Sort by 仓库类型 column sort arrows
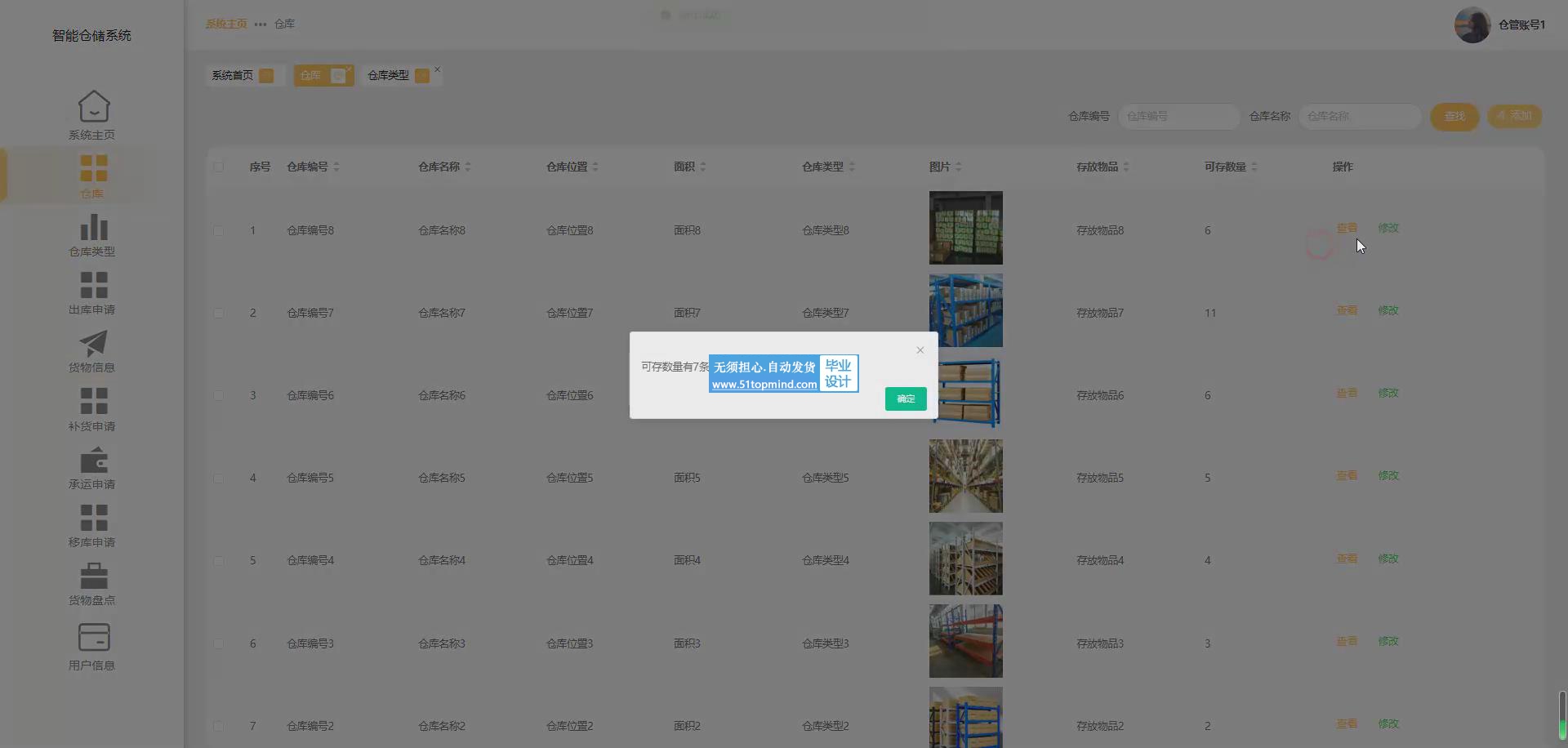Screen dimensions: 1568x748 point(852,167)
